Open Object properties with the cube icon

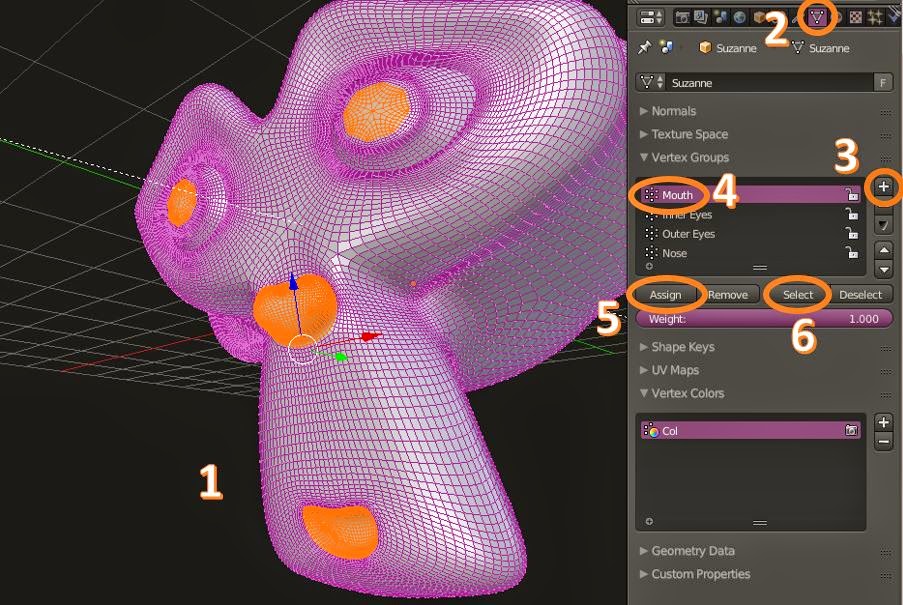pyautogui.click(x=759, y=16)
